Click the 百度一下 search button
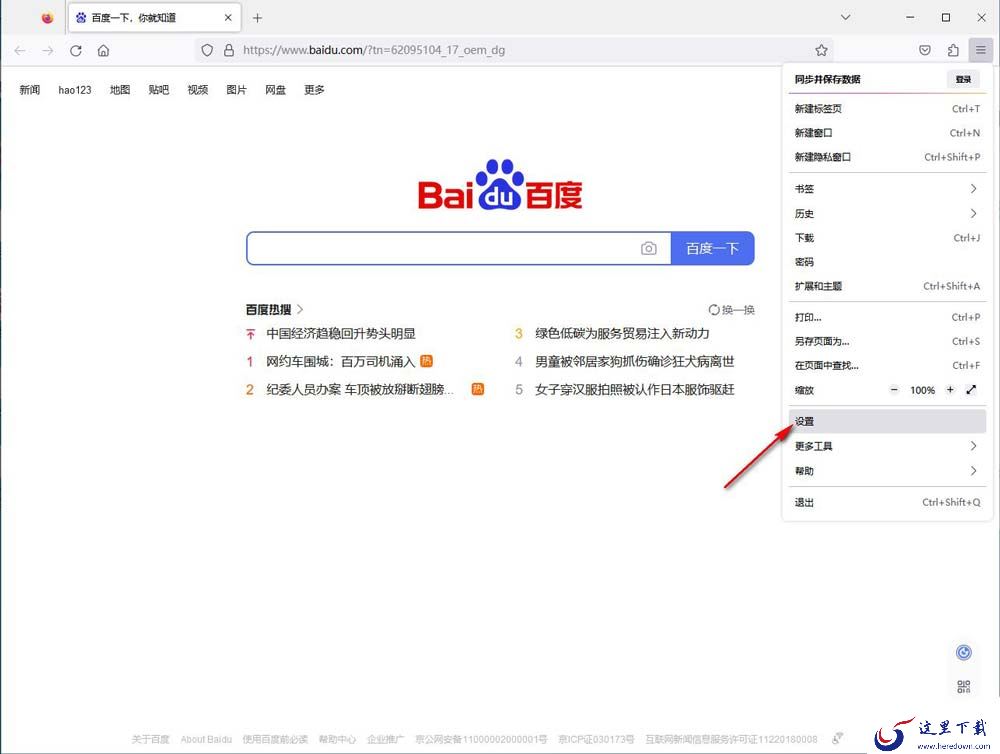This screenshot has height=754, width=1000. [712, 248]
